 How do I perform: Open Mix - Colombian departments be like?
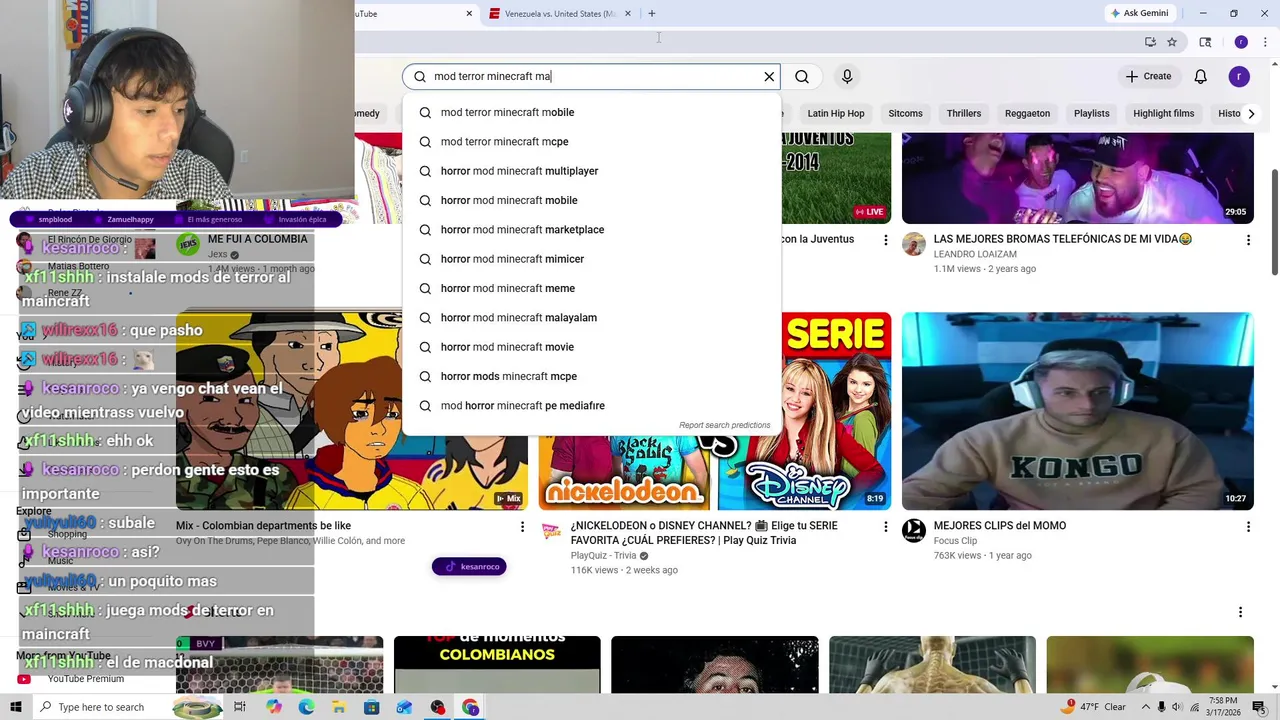pyautogui.click(x=263, y=526)
